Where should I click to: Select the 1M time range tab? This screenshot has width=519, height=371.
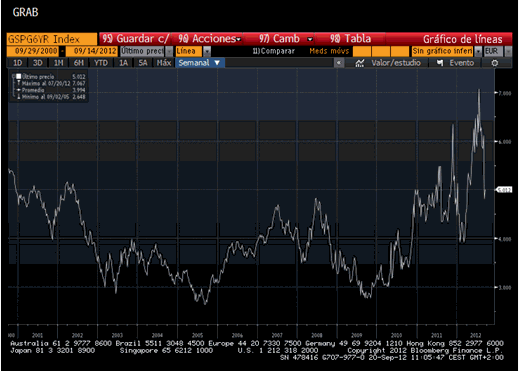[59, 63]
